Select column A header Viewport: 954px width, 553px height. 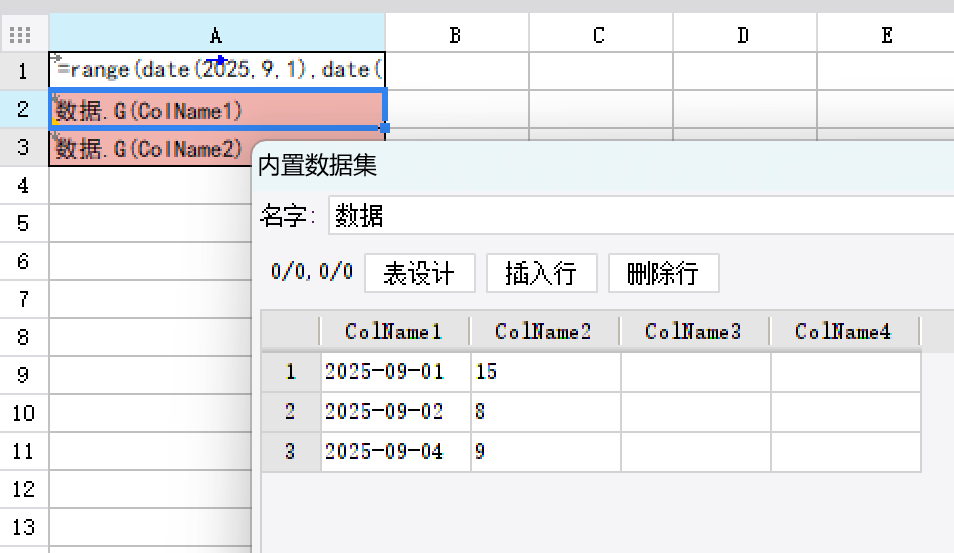point(216,35)
